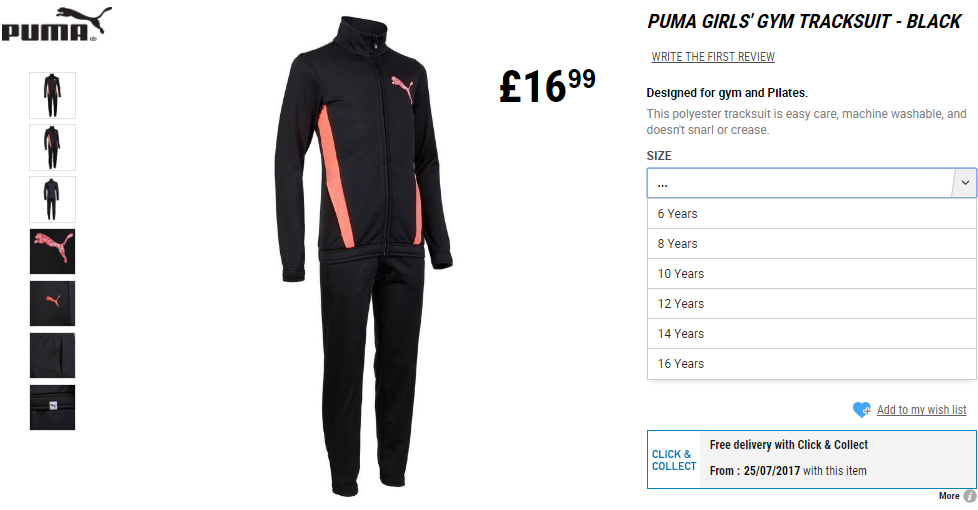Show second tracksuit side view thumbnail
The height and width of the screenshot is (510, 978).
tap(52, 147)
